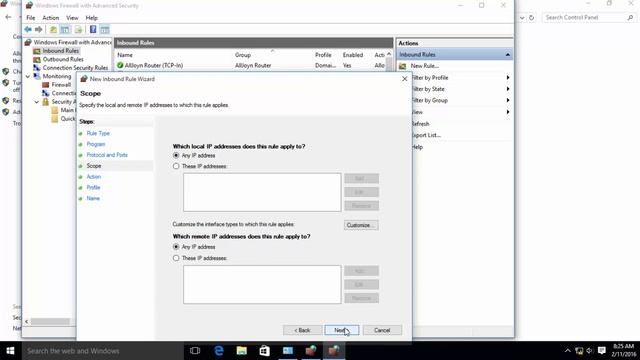640x360 pixels.
Task: Open Control Panel address bar dropdown
Action: [522, 18]
